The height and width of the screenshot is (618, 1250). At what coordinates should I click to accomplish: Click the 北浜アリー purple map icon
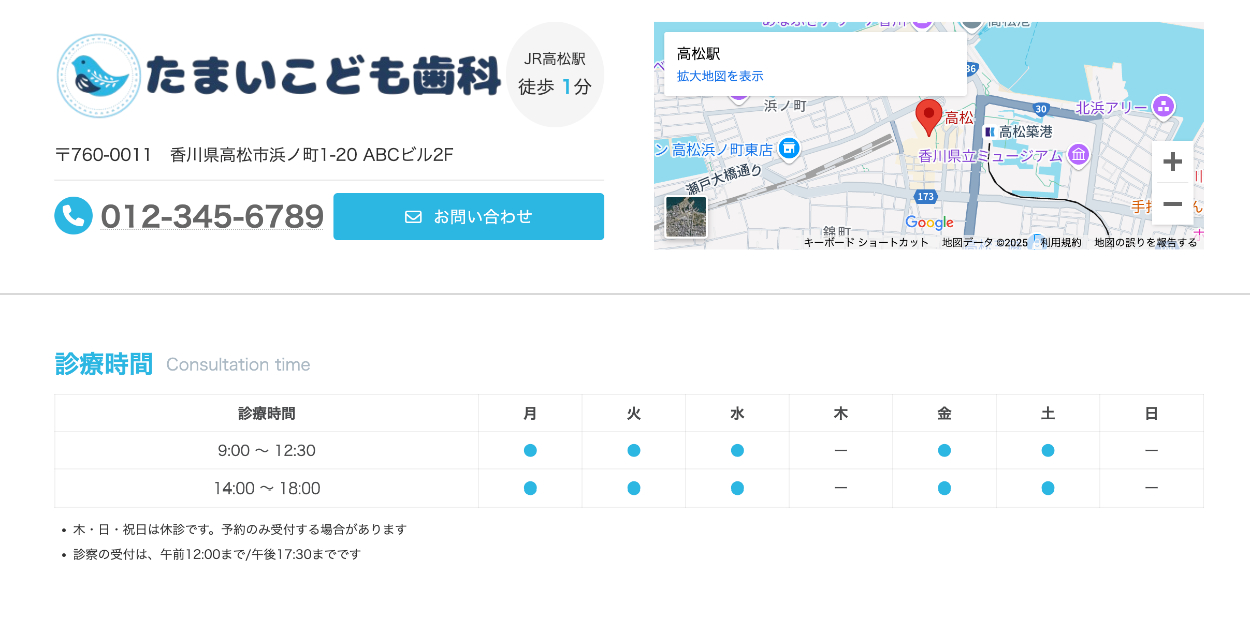[1163, 106]
